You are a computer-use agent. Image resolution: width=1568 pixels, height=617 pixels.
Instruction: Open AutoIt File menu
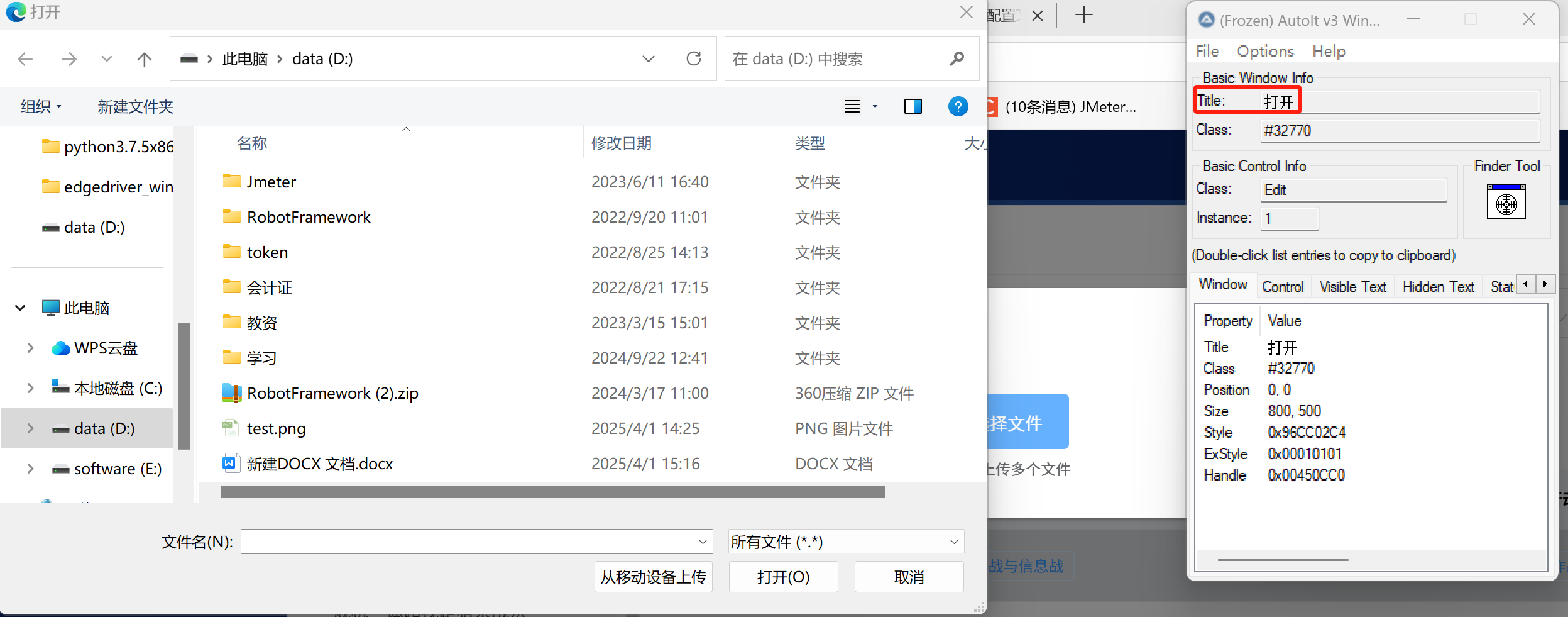point(1207,51)
